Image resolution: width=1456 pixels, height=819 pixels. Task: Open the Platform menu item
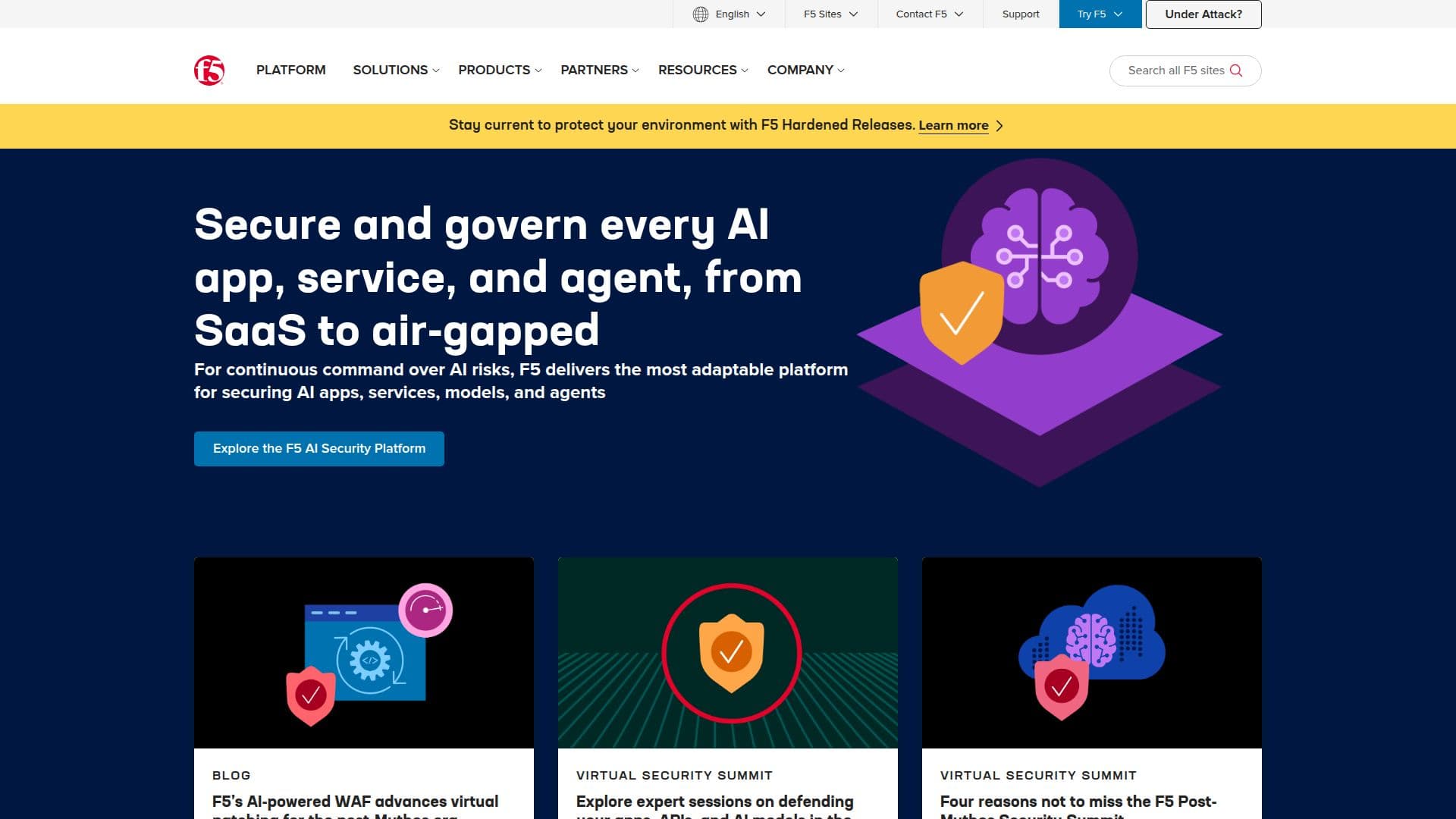[291, 70]
